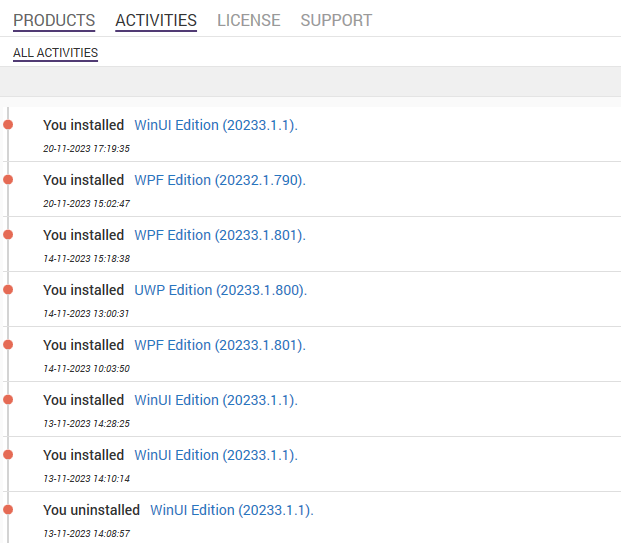This screenshot has width=621, height=543.
Task: Click the WPF Edition (20232.1.790) link
Action: (x=220, y=180)
